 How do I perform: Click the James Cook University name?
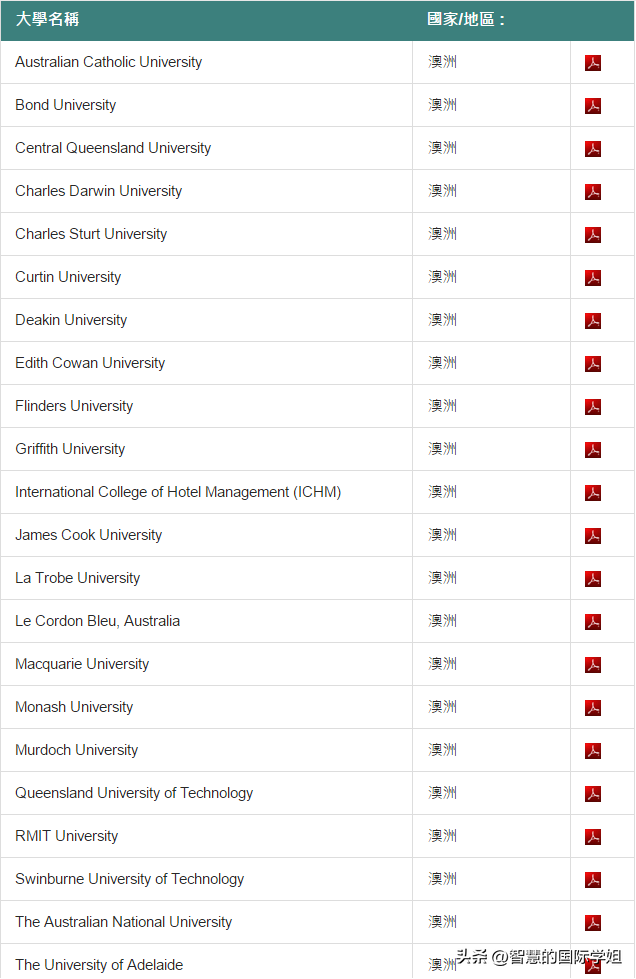(88, 535)
